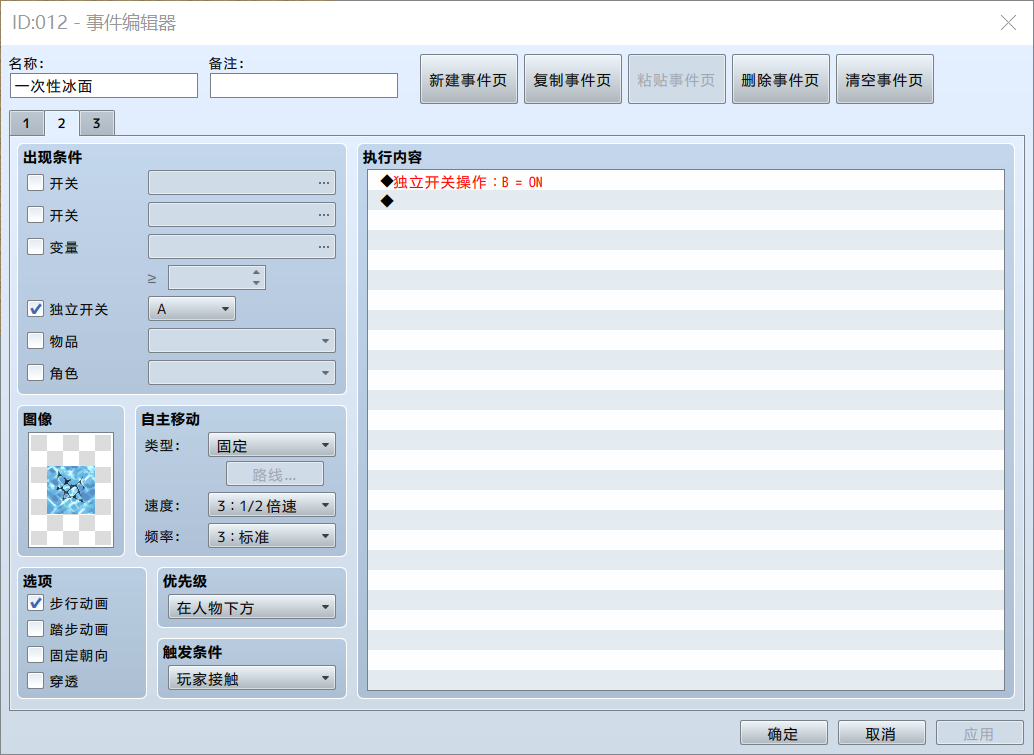Click the 粘贴事件页 button
Viewport: 1034px width, 755px height.
point(677,80)
